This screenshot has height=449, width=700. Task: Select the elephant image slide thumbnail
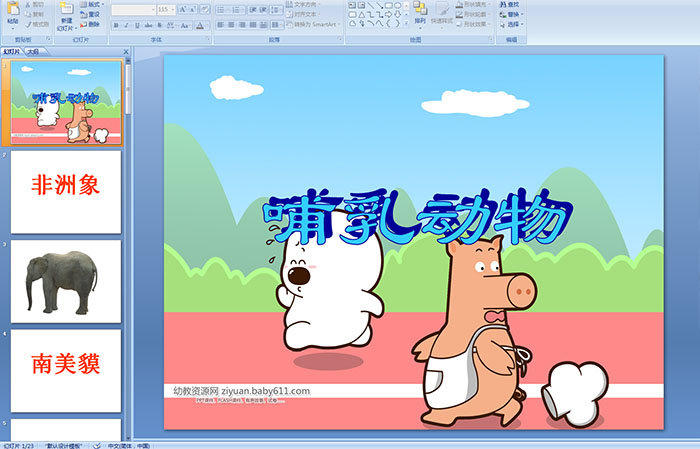pos(65,281)
